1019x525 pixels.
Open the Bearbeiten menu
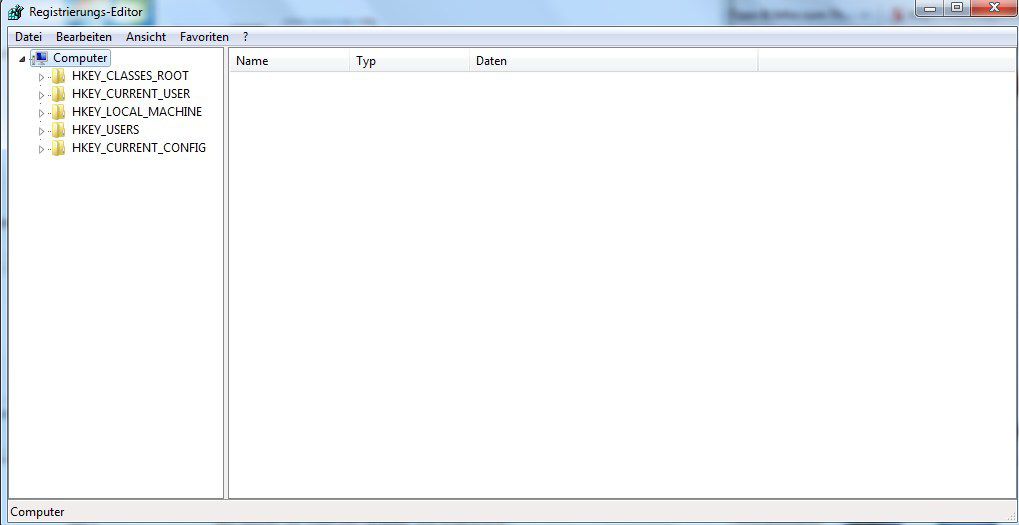[x=84, y=37]
